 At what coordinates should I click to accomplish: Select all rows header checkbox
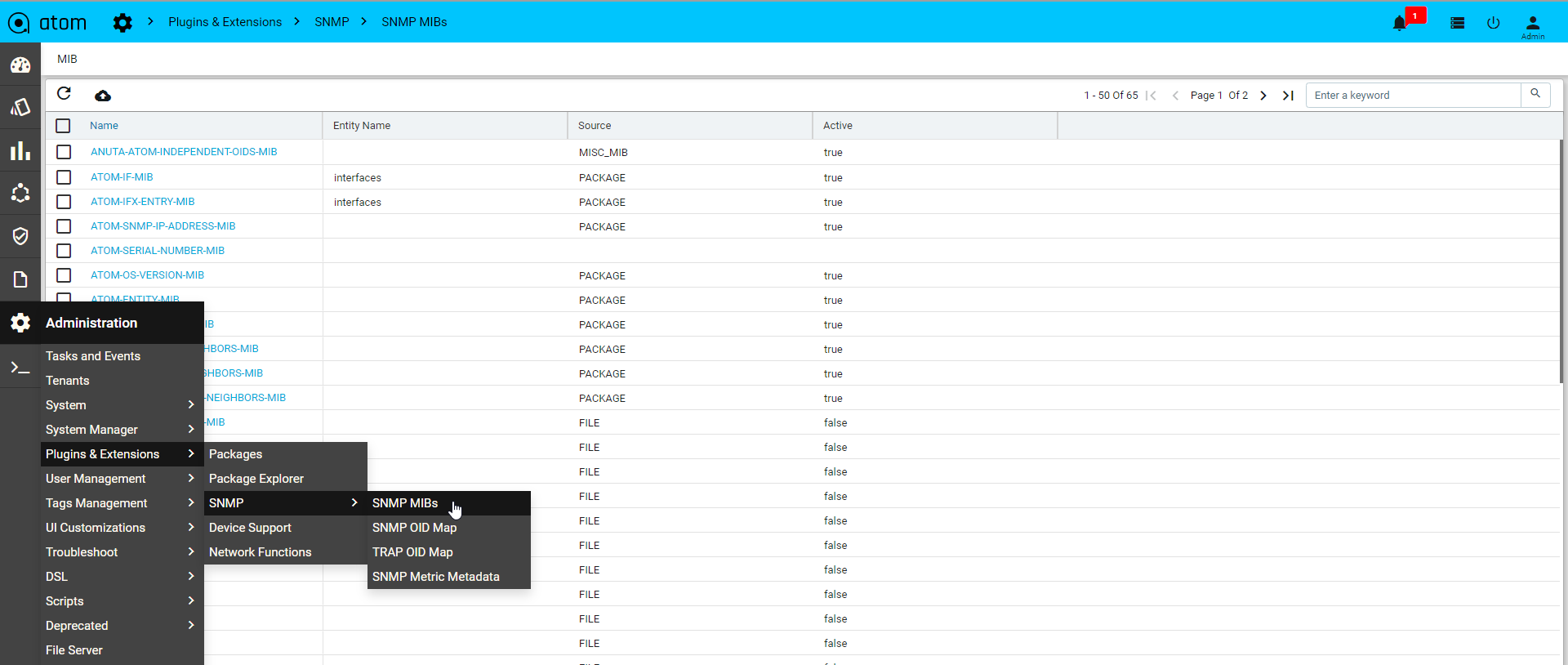(63, 126)
